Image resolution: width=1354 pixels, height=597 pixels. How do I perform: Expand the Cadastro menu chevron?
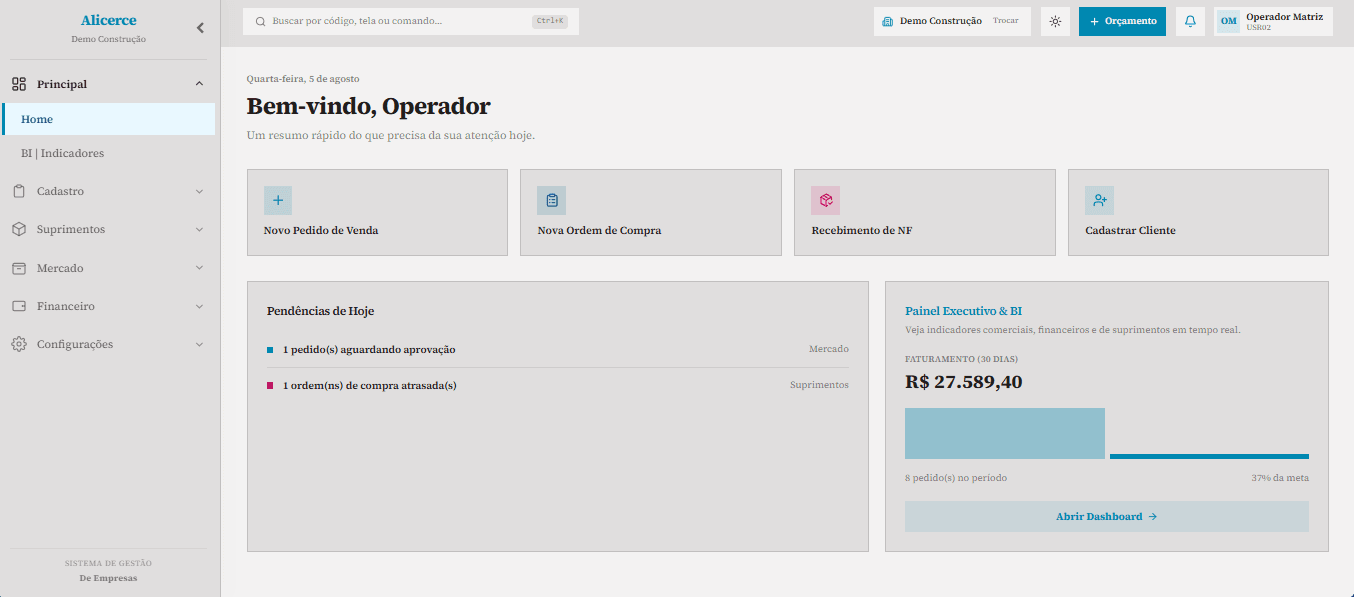(199, 191)
